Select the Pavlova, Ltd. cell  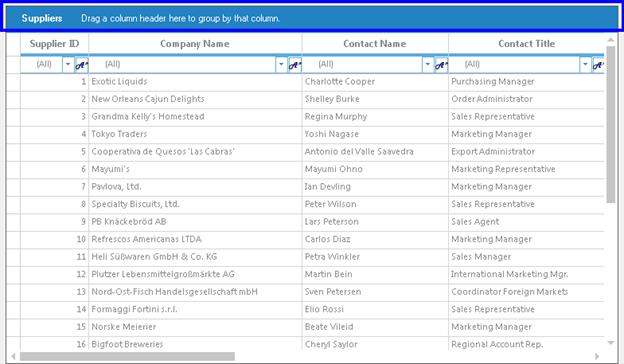coord(195,187)
